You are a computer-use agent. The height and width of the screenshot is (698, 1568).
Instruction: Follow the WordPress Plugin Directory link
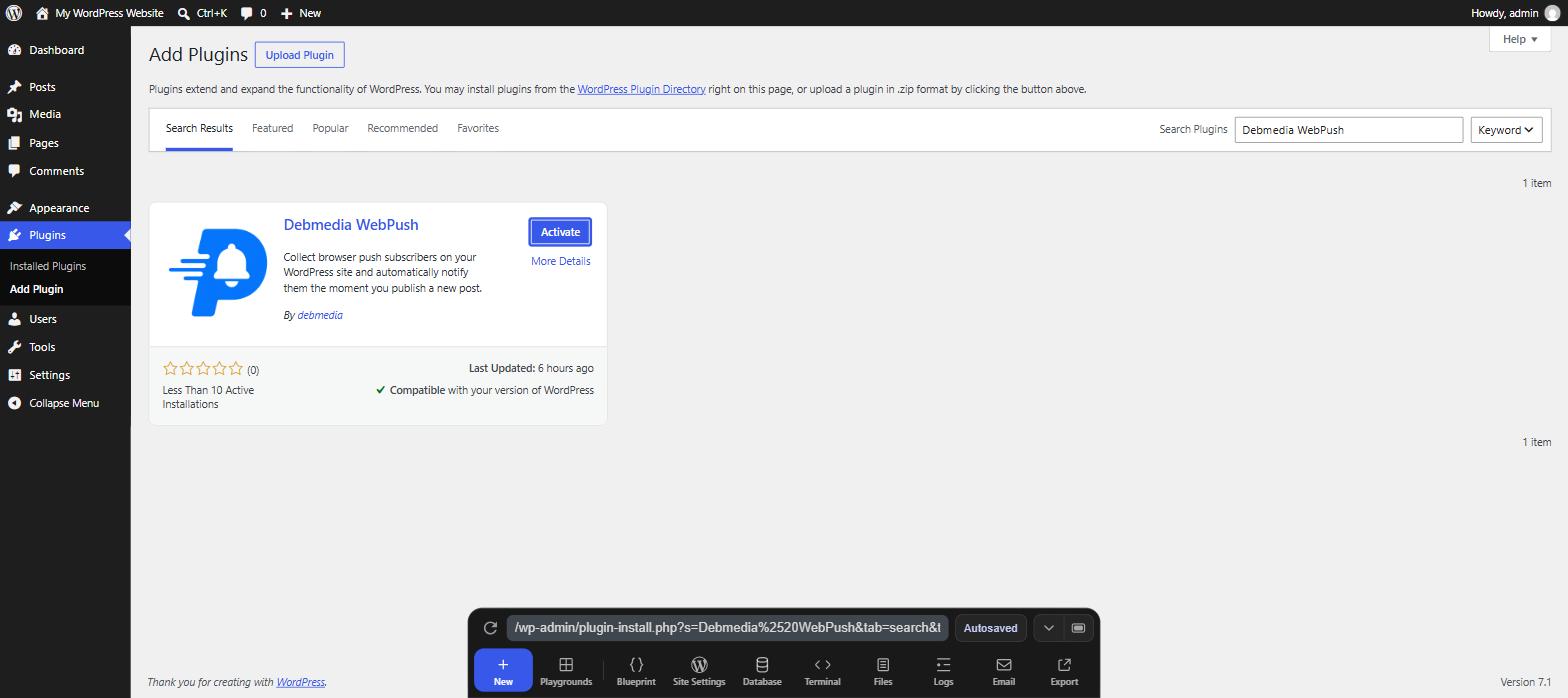pos(641,89)
